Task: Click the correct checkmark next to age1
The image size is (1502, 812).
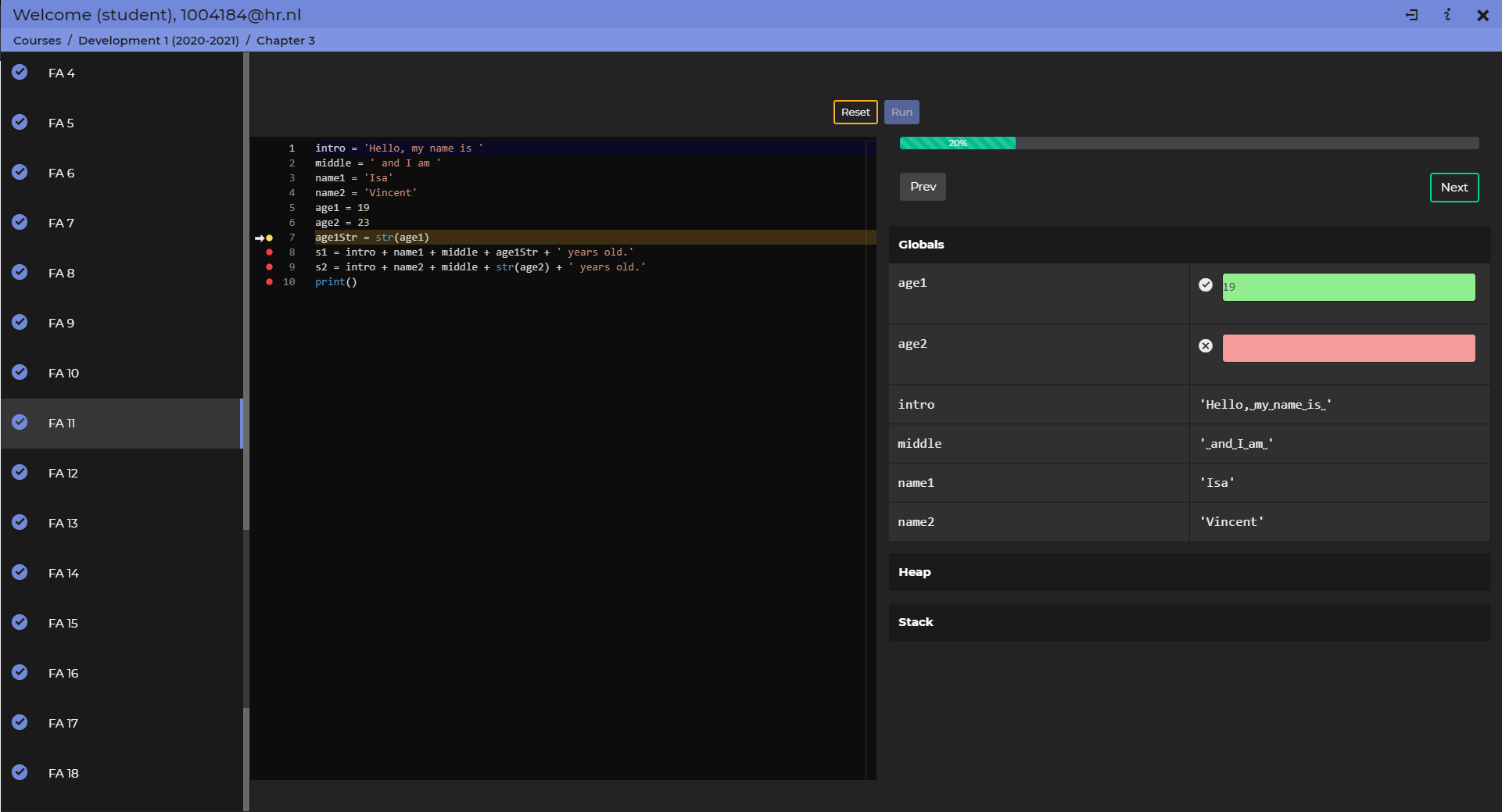Action: pos(1206,285)
